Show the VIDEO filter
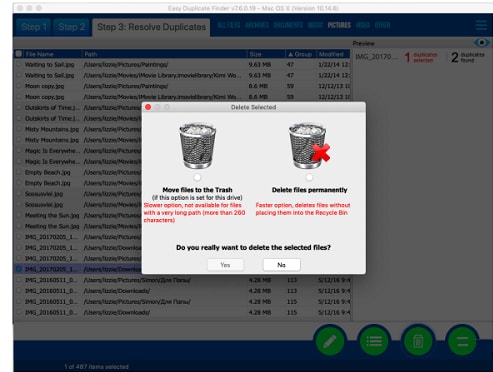Screen dimensions: 493x372 (363, 25)
